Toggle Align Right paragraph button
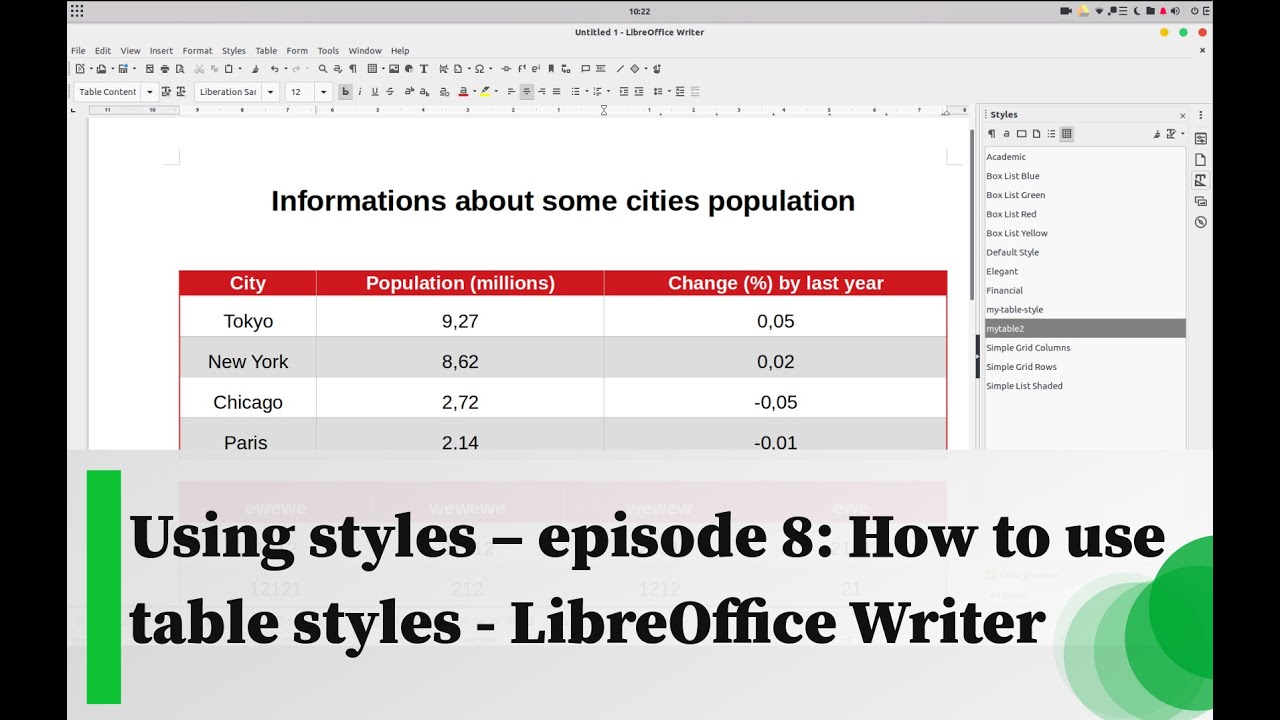 click(542, 92)
